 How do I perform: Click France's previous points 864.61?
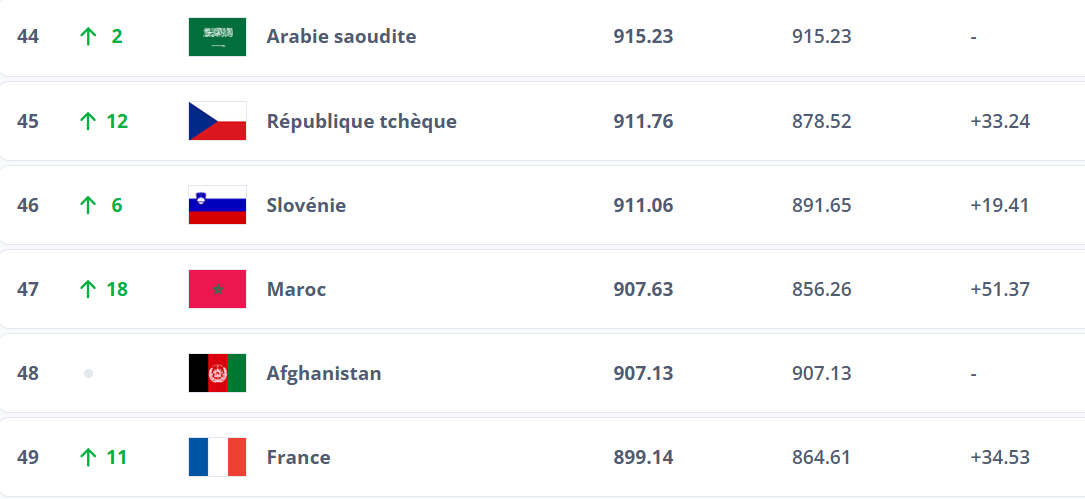(821, 457)
